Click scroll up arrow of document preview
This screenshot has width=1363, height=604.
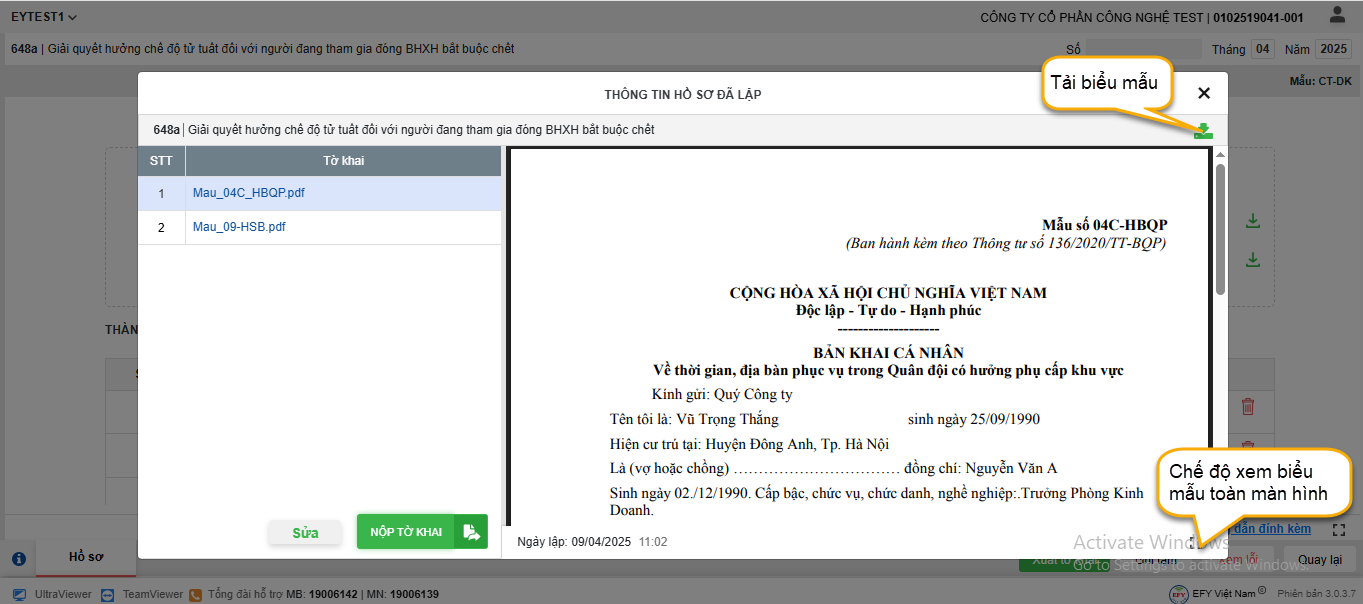1220,156
